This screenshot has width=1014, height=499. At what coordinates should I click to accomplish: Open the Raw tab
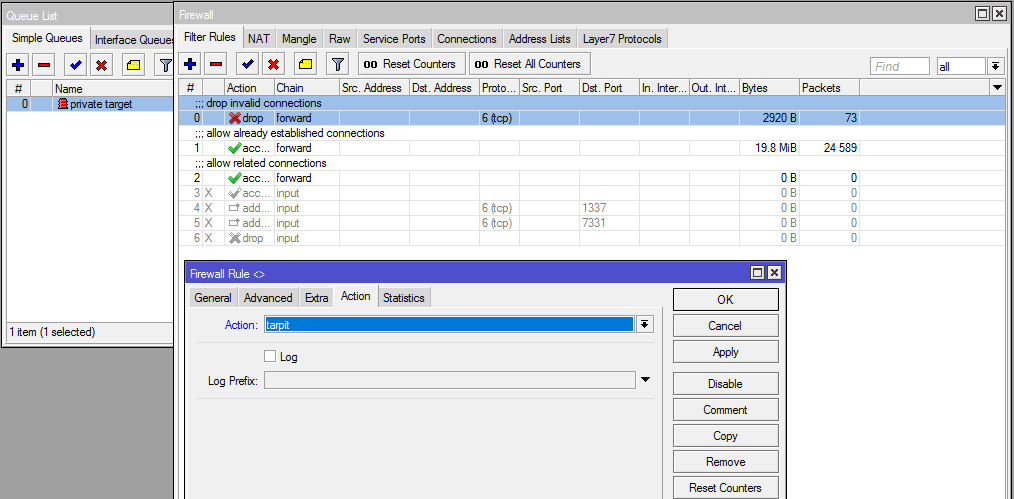click(x=340, y=39)
